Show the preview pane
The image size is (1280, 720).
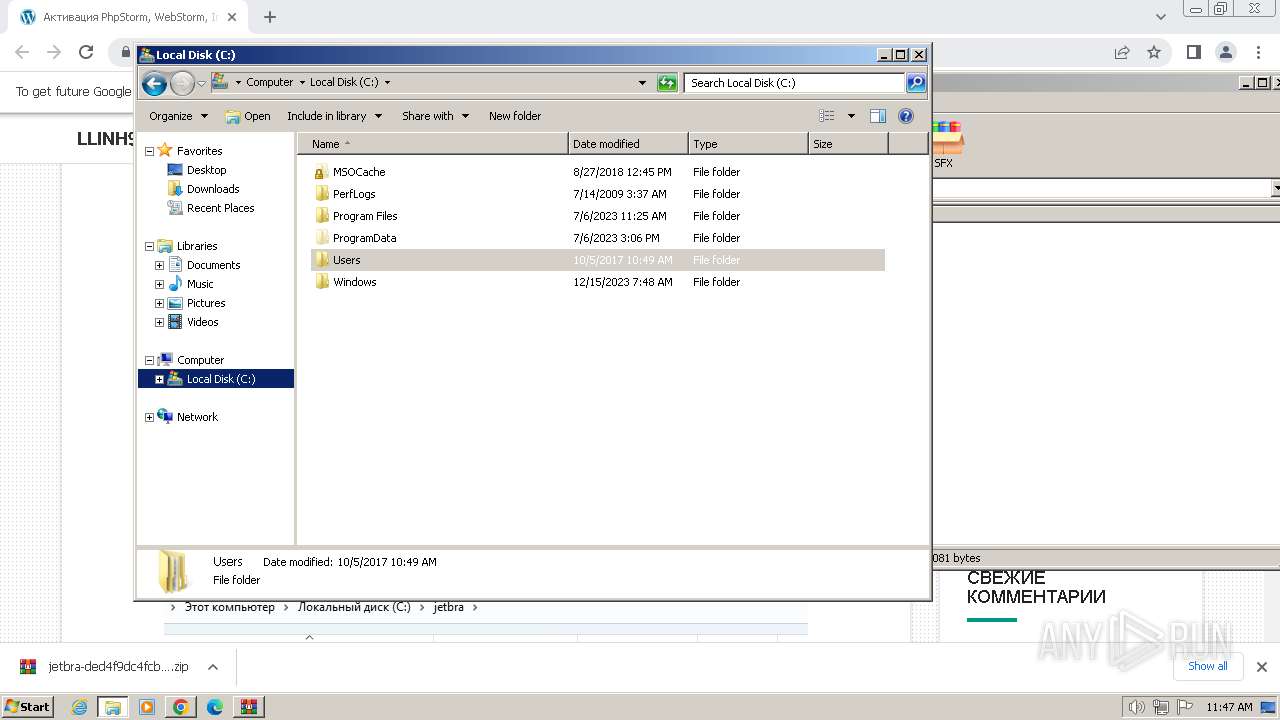(x=878, y=116)
